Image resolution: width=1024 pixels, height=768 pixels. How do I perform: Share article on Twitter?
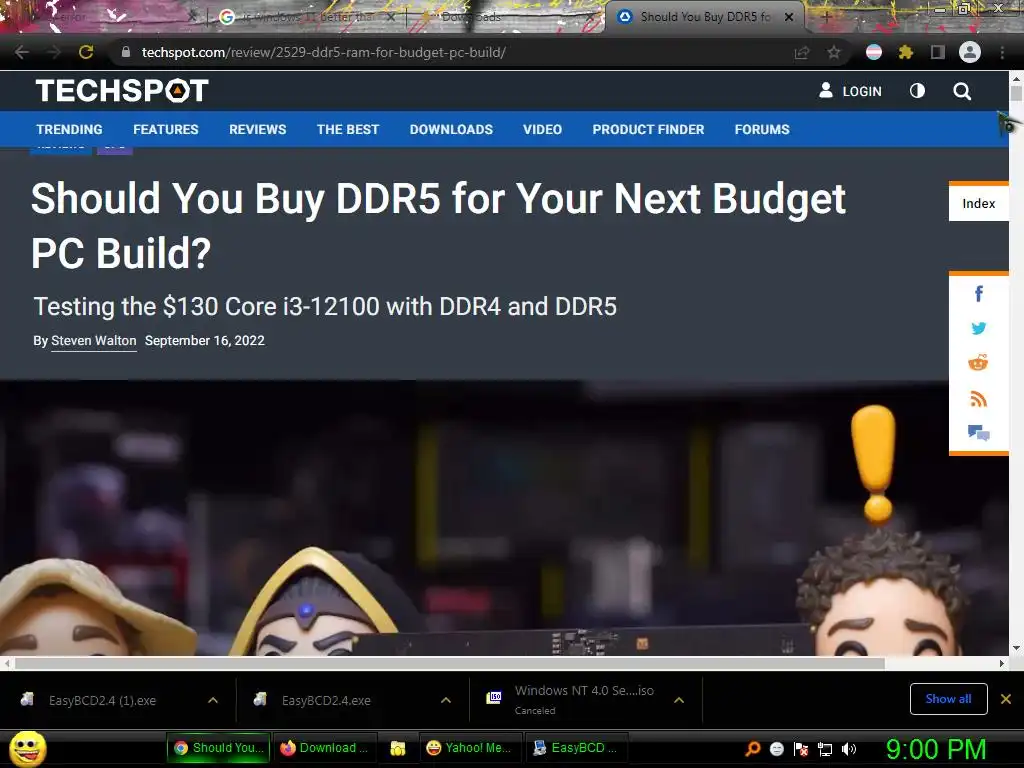(x=978, y=328)
